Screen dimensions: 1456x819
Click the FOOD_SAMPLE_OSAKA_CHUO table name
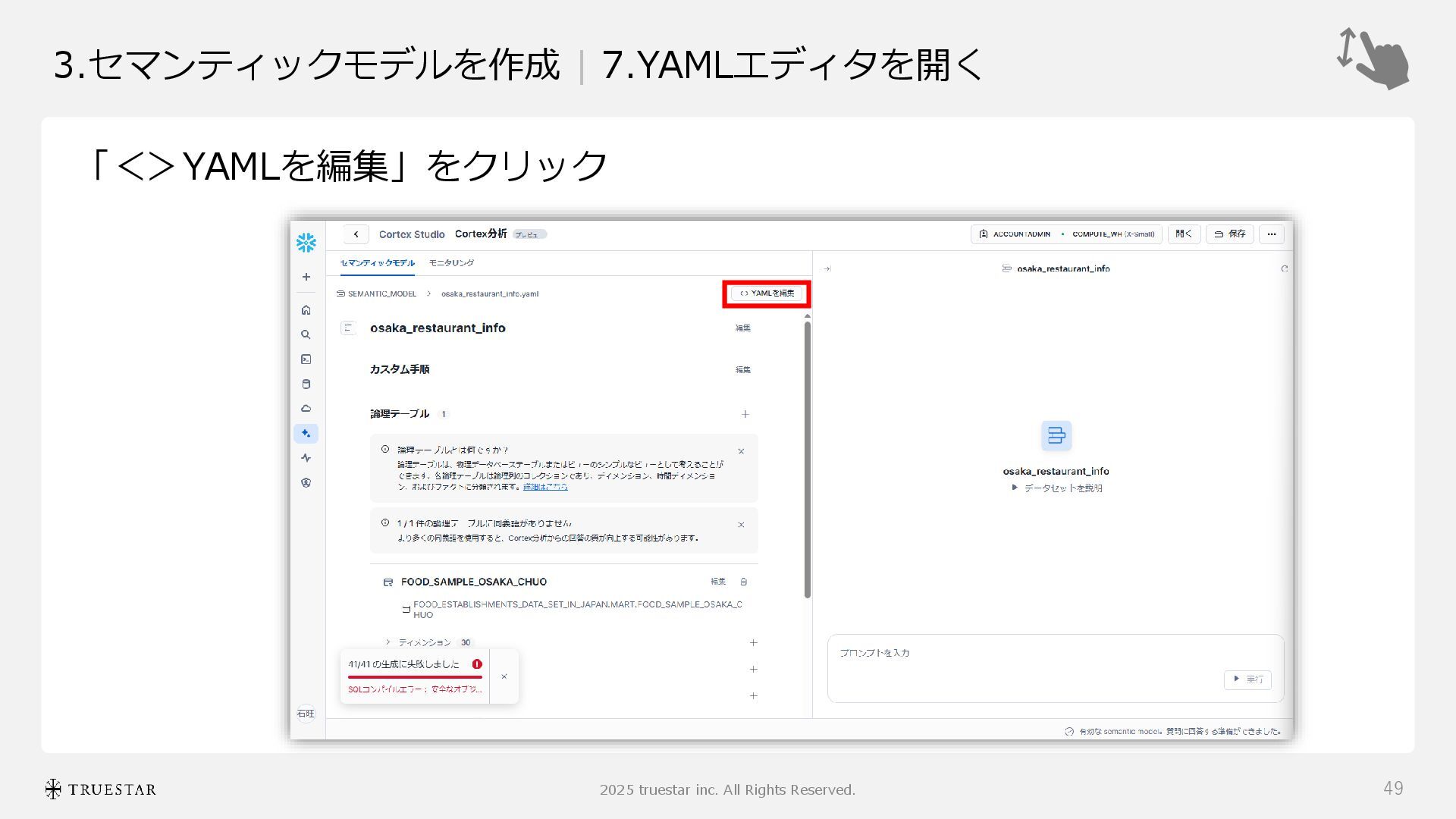[x=474, y=582]
